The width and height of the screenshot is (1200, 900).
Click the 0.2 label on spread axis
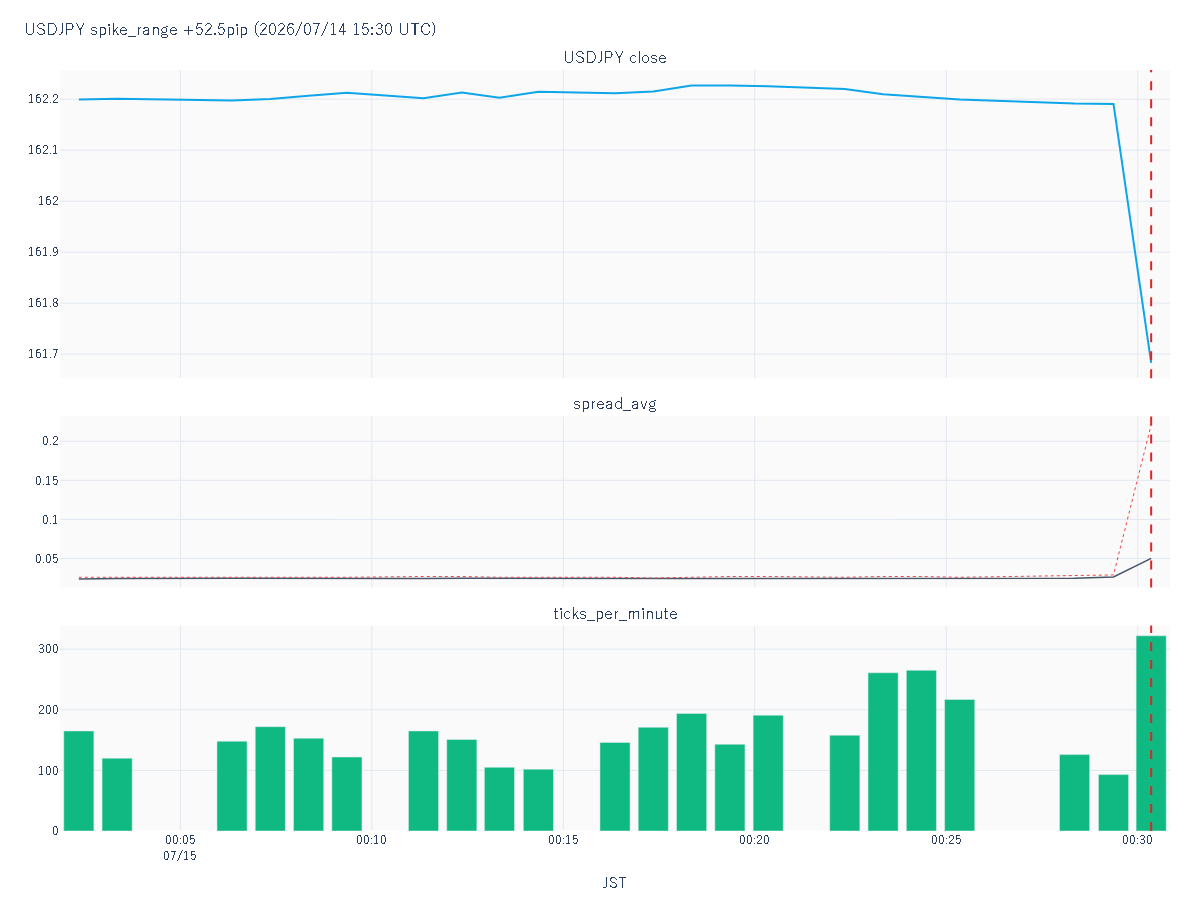50,441
